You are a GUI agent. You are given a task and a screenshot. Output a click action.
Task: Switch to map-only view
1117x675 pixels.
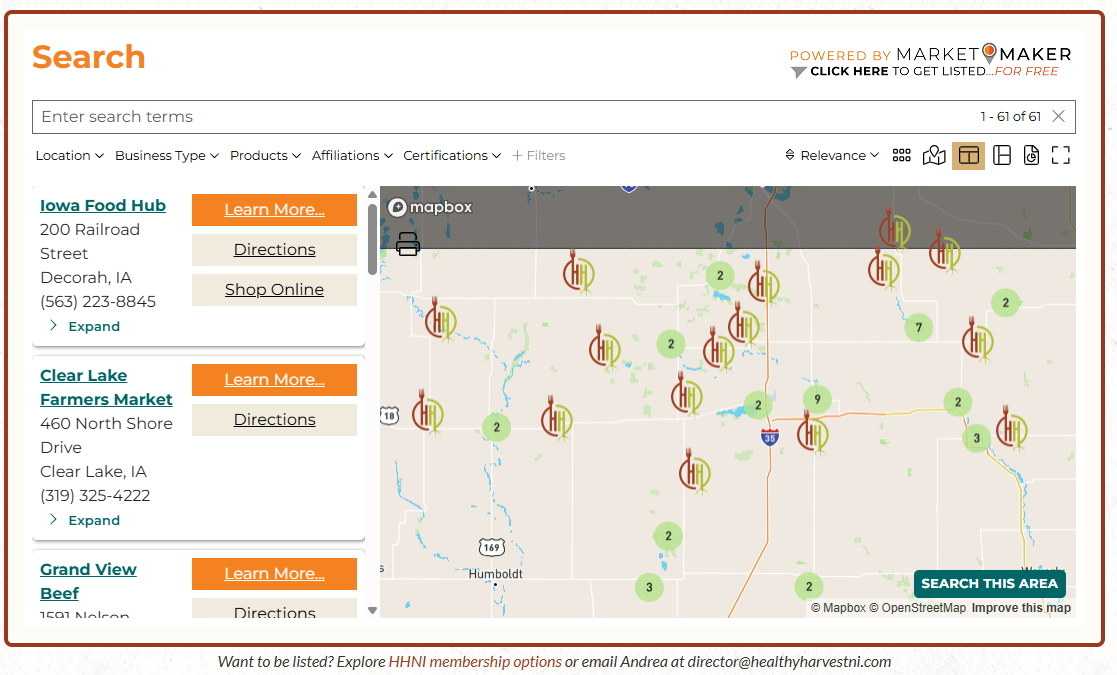click(934, 155)
